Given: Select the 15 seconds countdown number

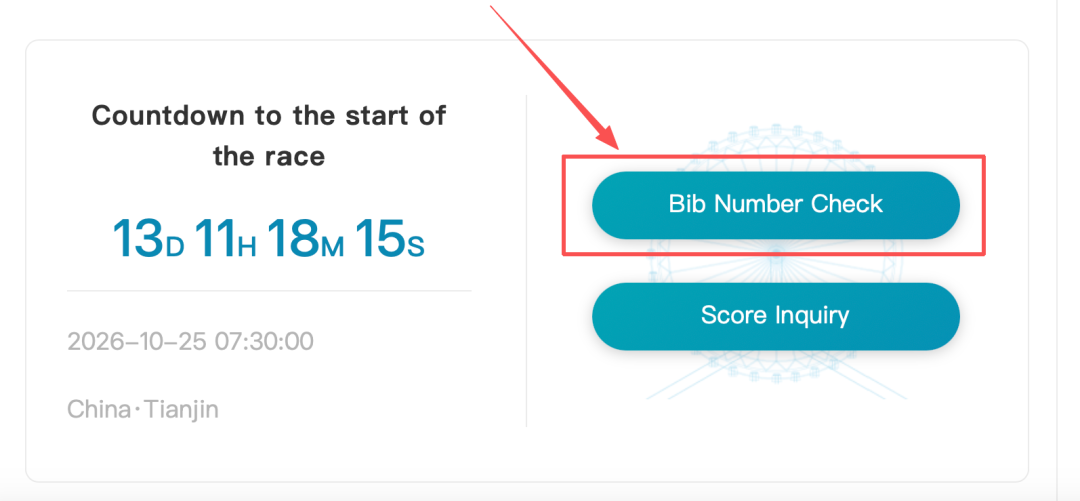Looking at the screenshot, I should [x=380, y=238].
